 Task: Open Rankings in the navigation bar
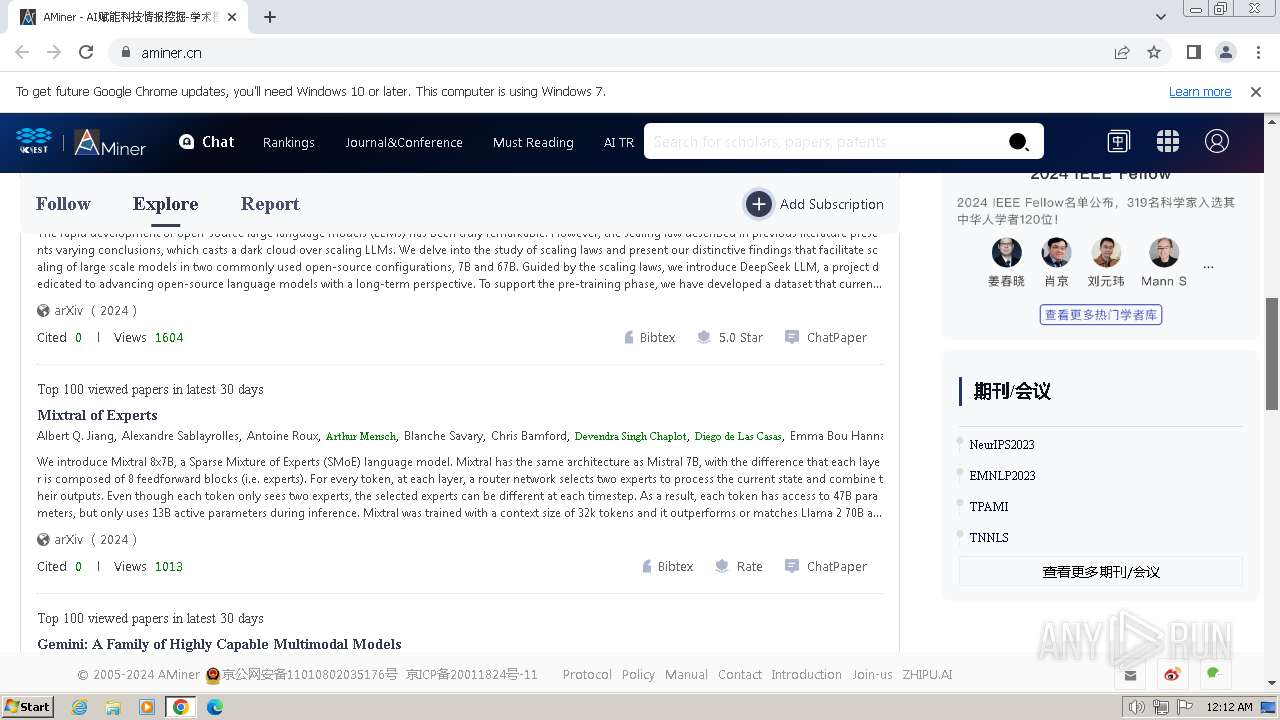pos(288,142)
